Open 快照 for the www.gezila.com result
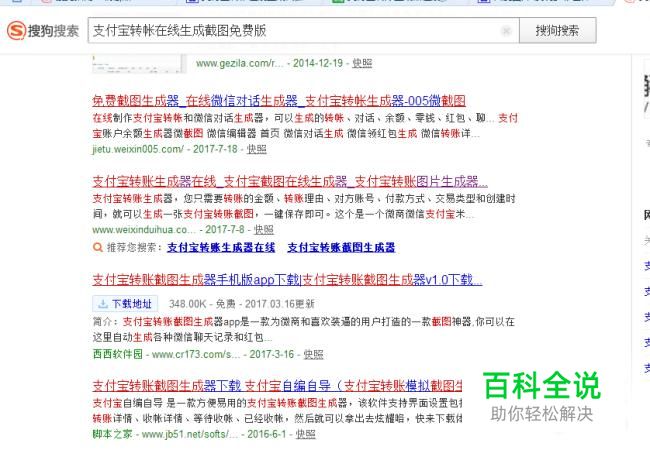The width and height of the screenshot is (650, 457). pos(362,63)
